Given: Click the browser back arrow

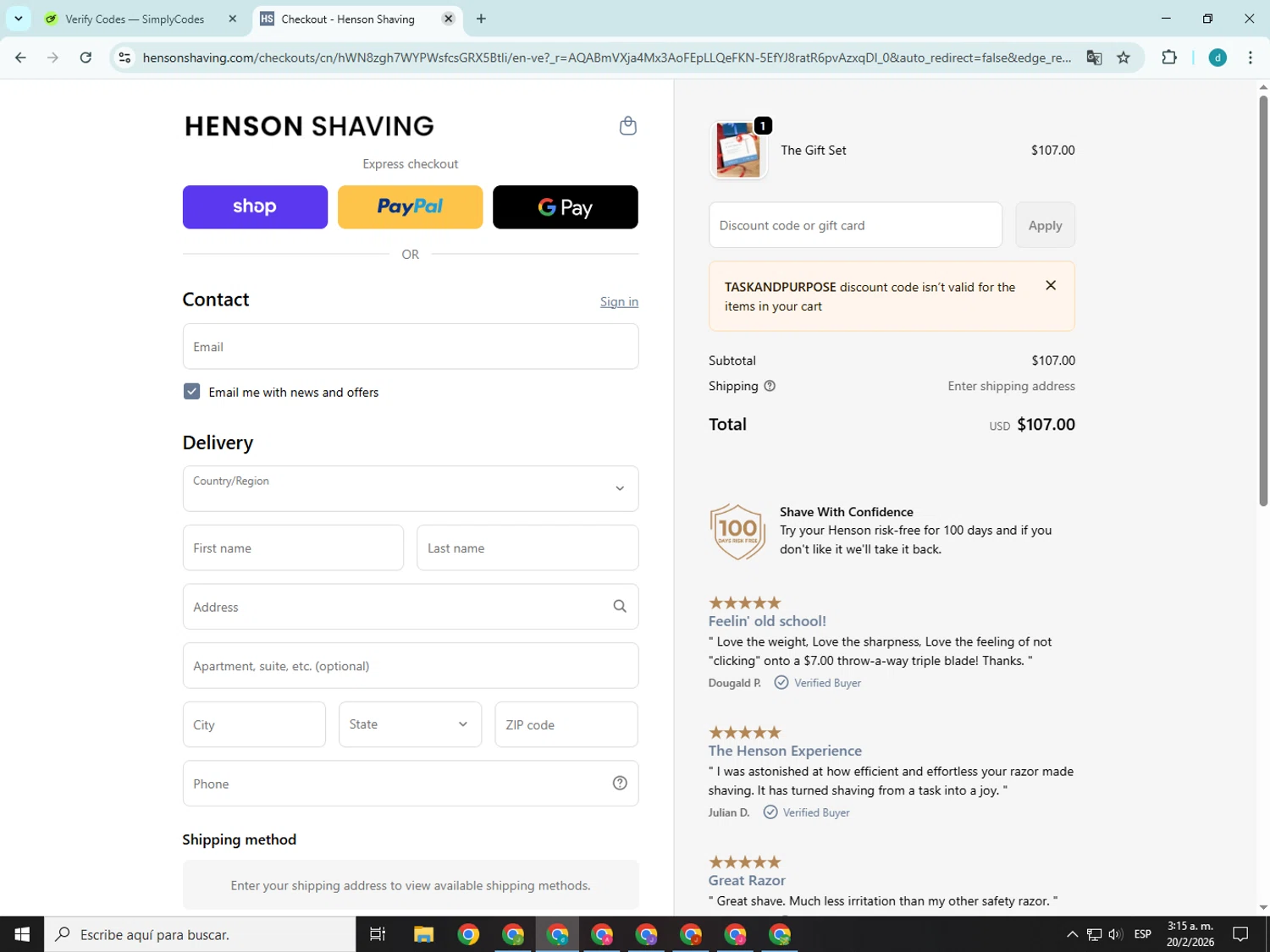Looking at the screenshot, I should tap(20, 58).
